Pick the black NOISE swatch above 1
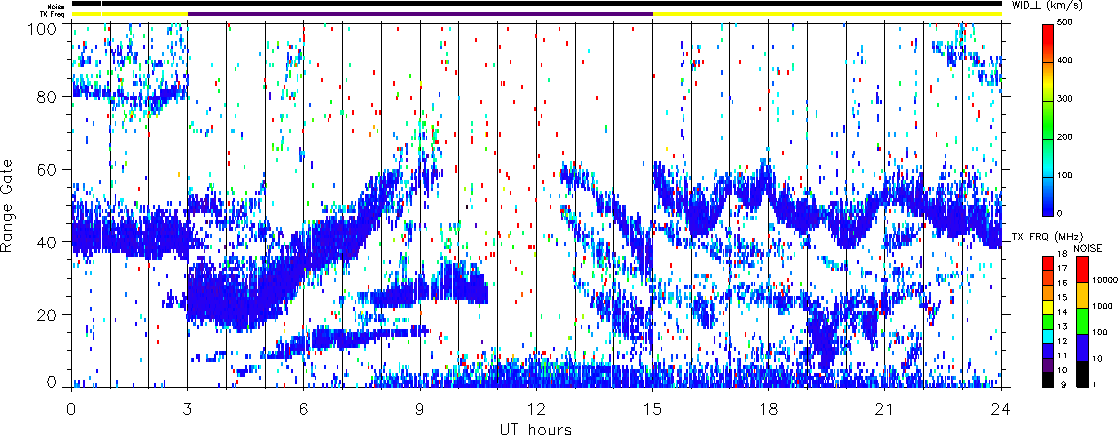 pos(1082,372)
